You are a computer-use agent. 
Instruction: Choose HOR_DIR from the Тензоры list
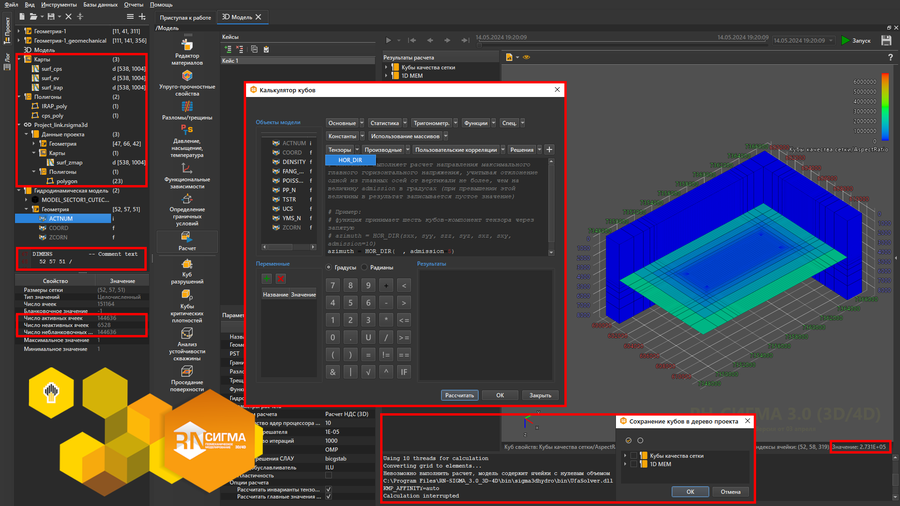click(350, 160)
